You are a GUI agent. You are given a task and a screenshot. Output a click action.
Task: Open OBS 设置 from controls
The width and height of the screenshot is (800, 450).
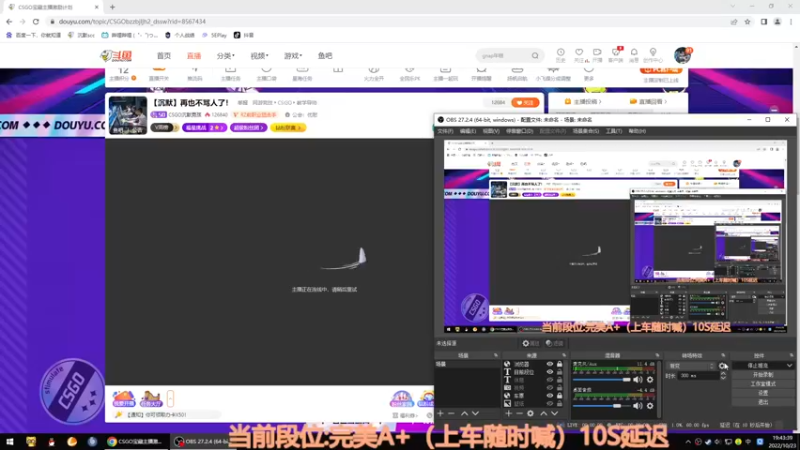763,393
